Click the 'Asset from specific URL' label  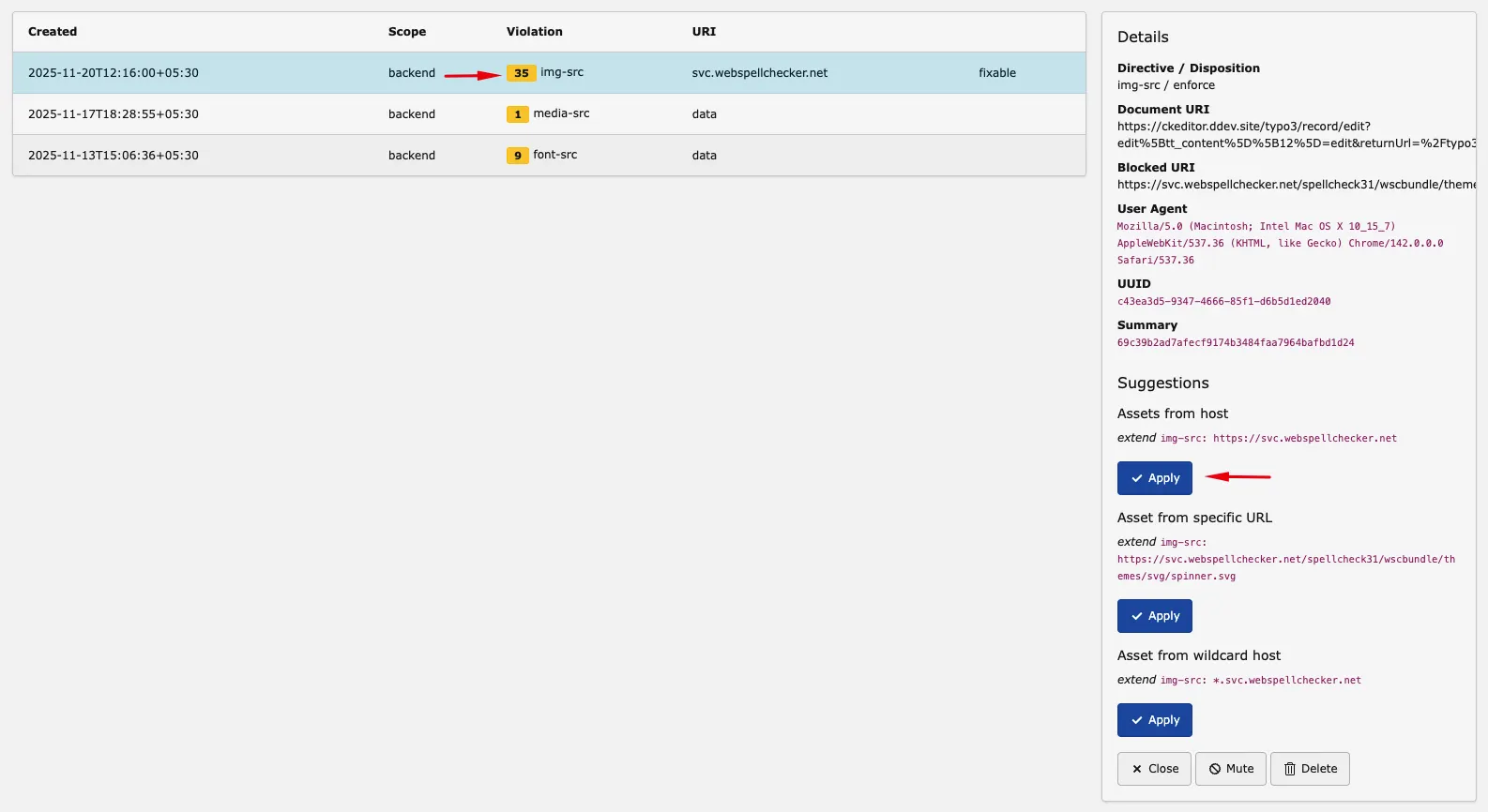[1194, 518]
